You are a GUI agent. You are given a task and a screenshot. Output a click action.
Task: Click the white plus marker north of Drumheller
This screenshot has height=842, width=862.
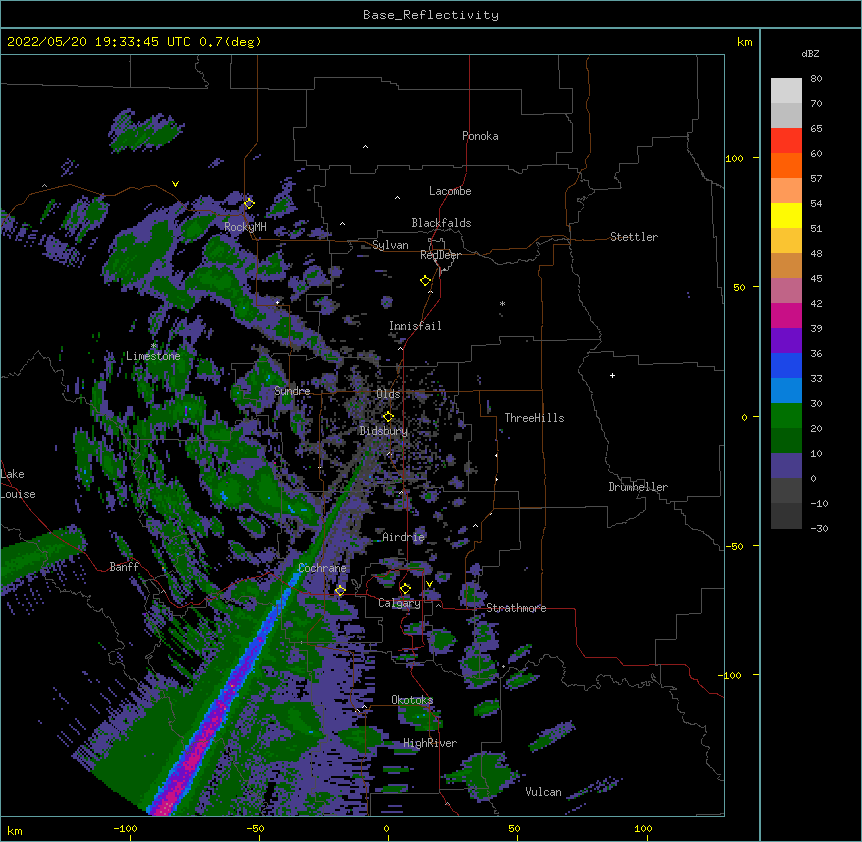(x=612, y=375)
